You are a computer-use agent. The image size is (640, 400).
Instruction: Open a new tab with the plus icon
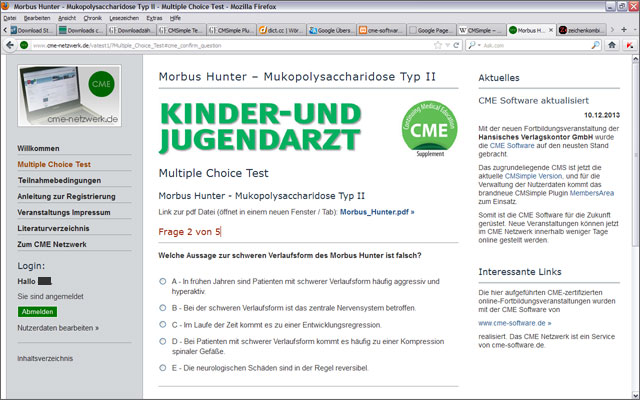point(624,29)
